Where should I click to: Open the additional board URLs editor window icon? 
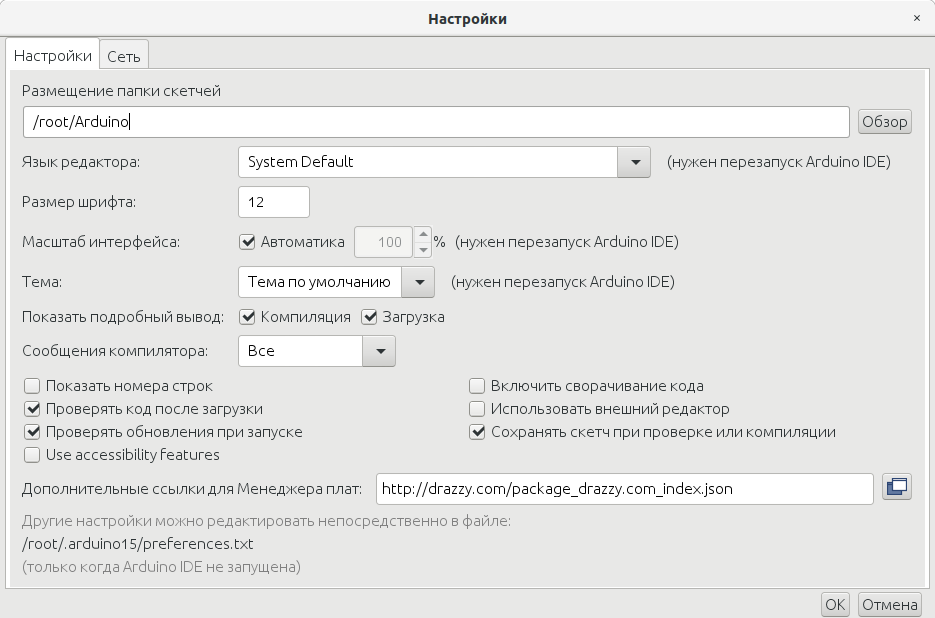(897, 487)
